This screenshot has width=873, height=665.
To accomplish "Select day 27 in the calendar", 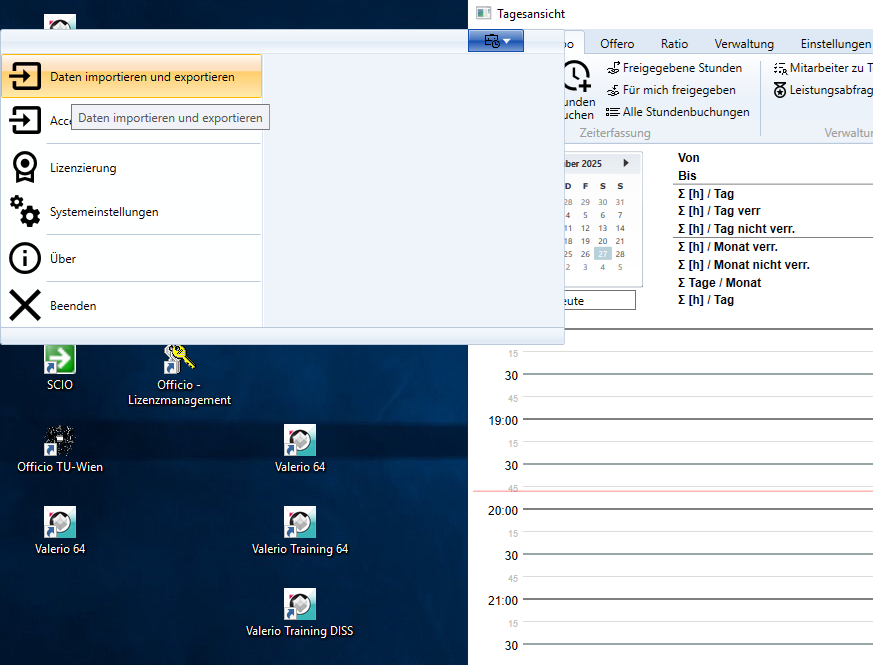I will click(602, 255).
